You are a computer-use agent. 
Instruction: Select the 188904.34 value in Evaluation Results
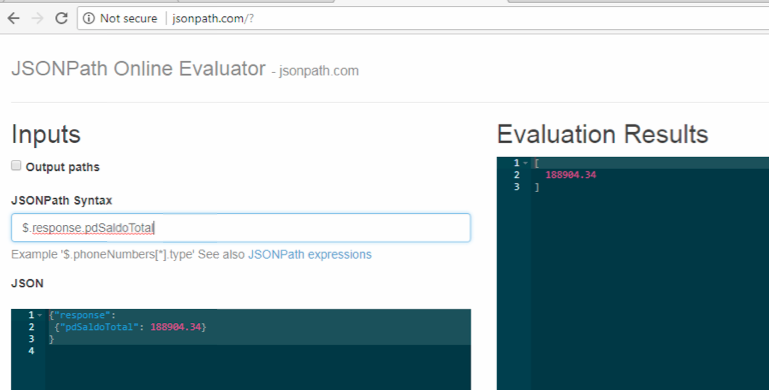[x=571, y=175]
